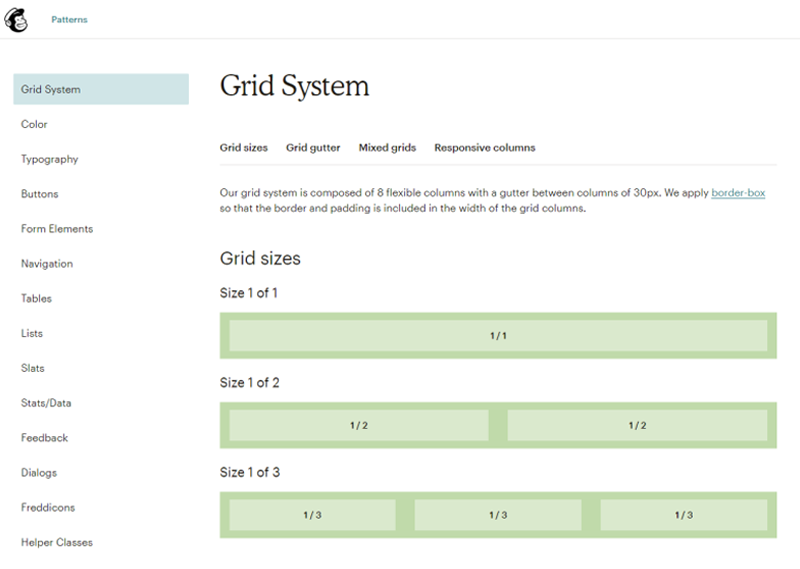Select Grid System in the sidebar
The image size is (800, 569).
[x=101, y=89]
